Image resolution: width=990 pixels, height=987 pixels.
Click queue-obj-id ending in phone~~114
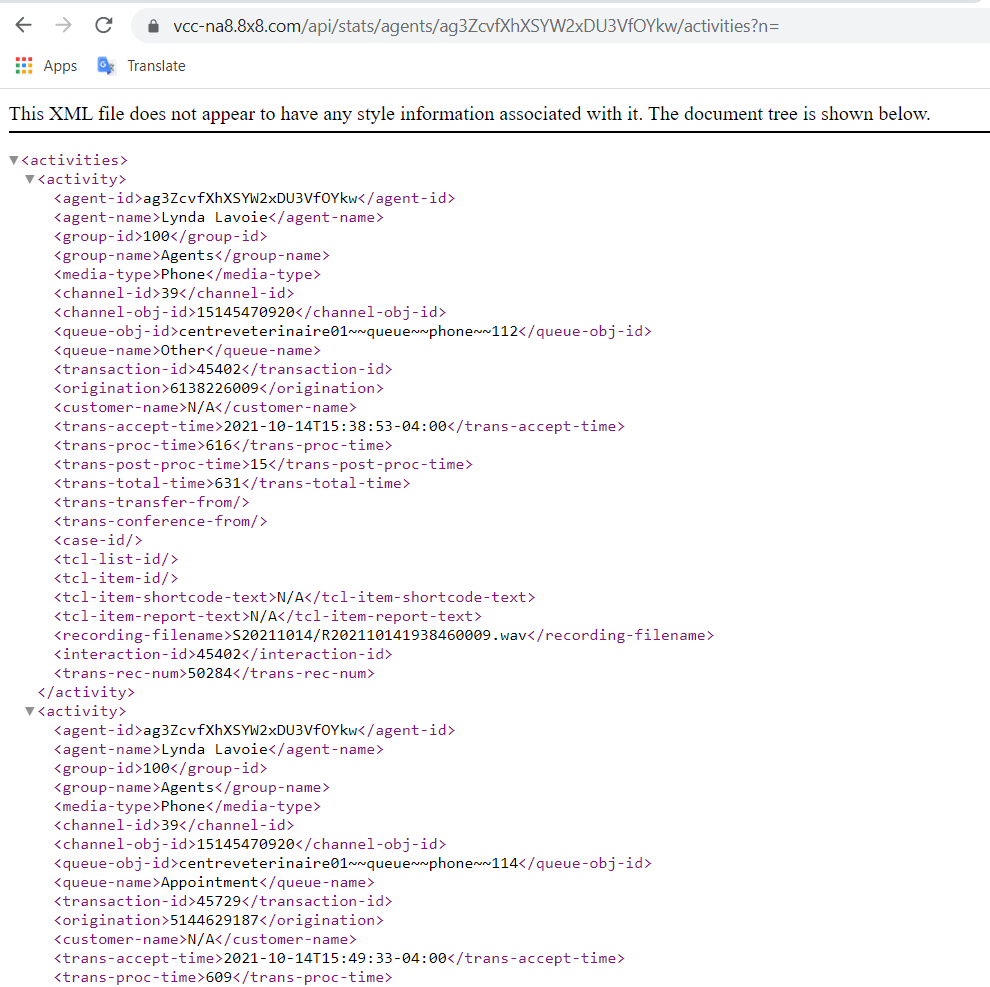coord(352,864)
